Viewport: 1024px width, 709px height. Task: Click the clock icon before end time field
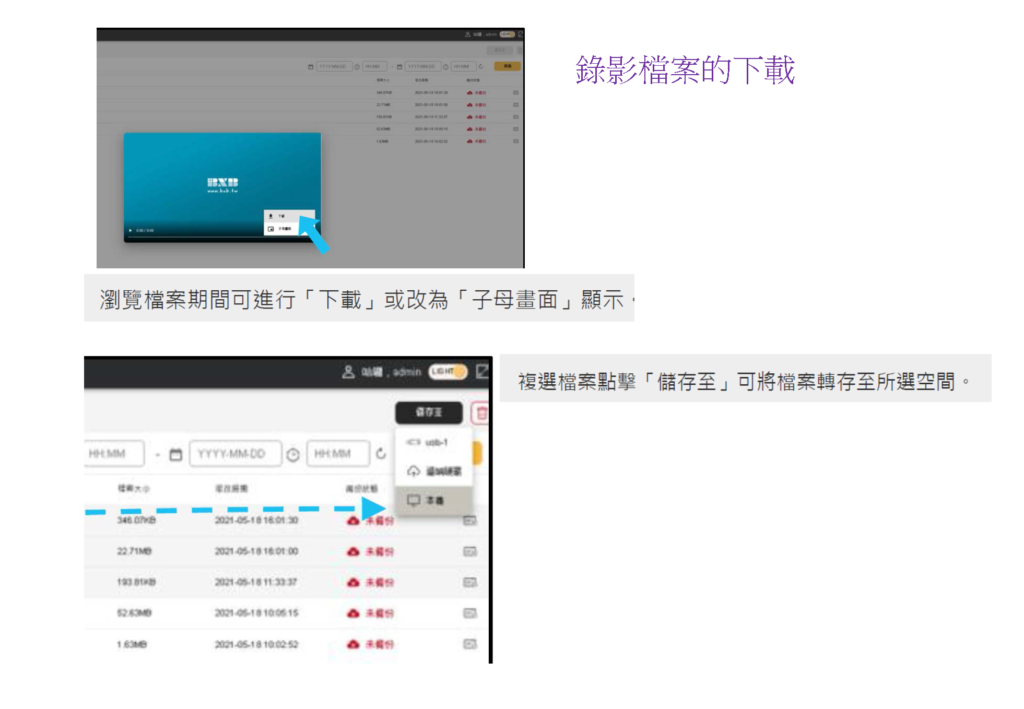point(293,454)
